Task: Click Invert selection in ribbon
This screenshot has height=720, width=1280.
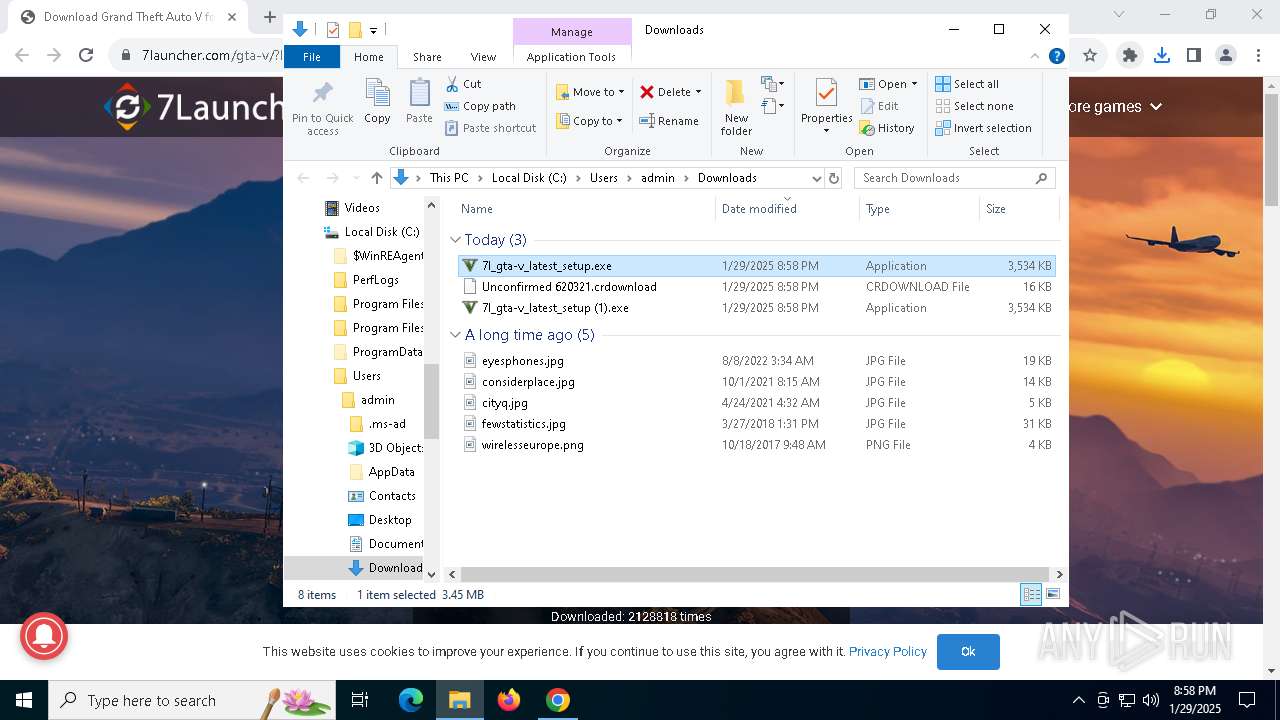Action: click(983, 128)
